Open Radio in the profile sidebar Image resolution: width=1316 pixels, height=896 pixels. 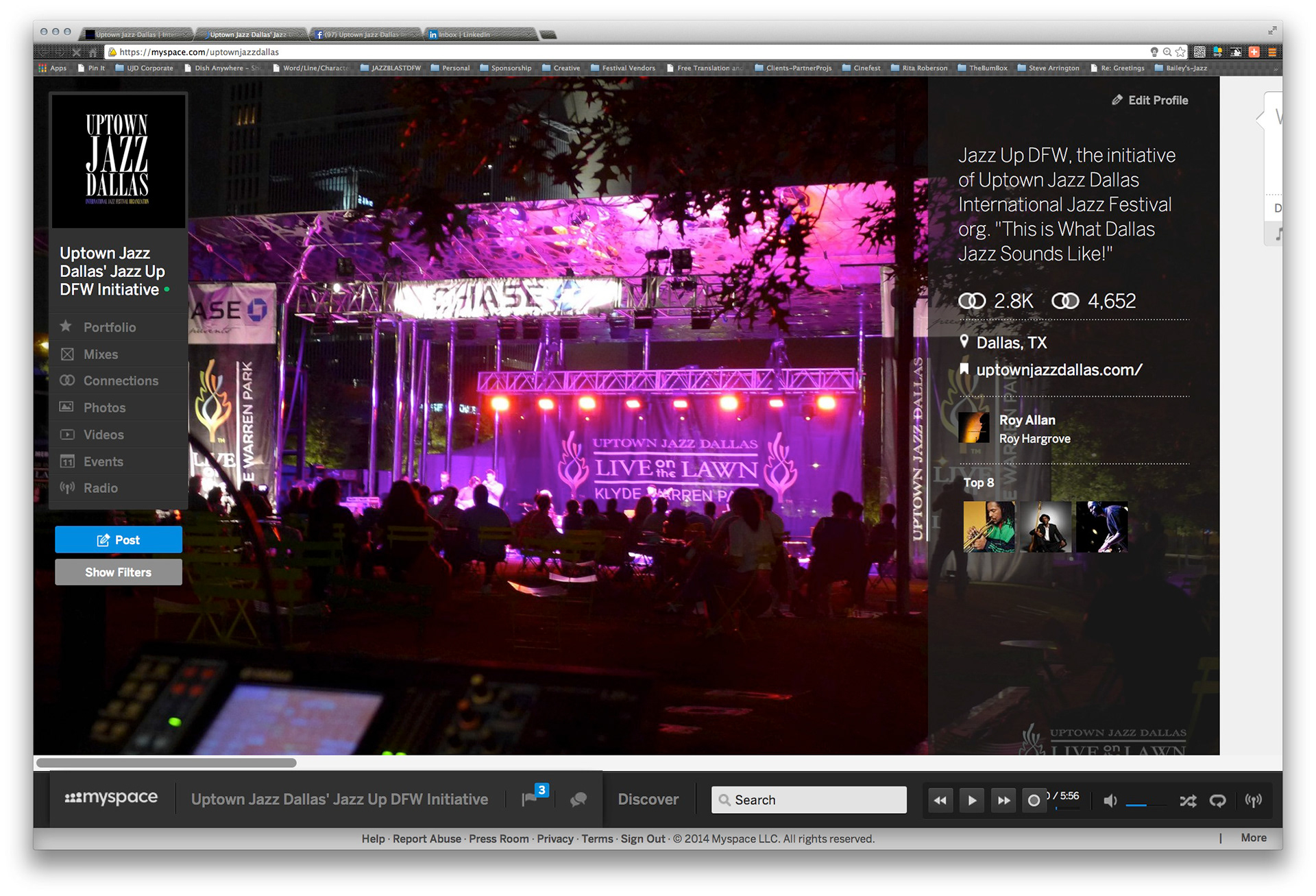[118, 487]
